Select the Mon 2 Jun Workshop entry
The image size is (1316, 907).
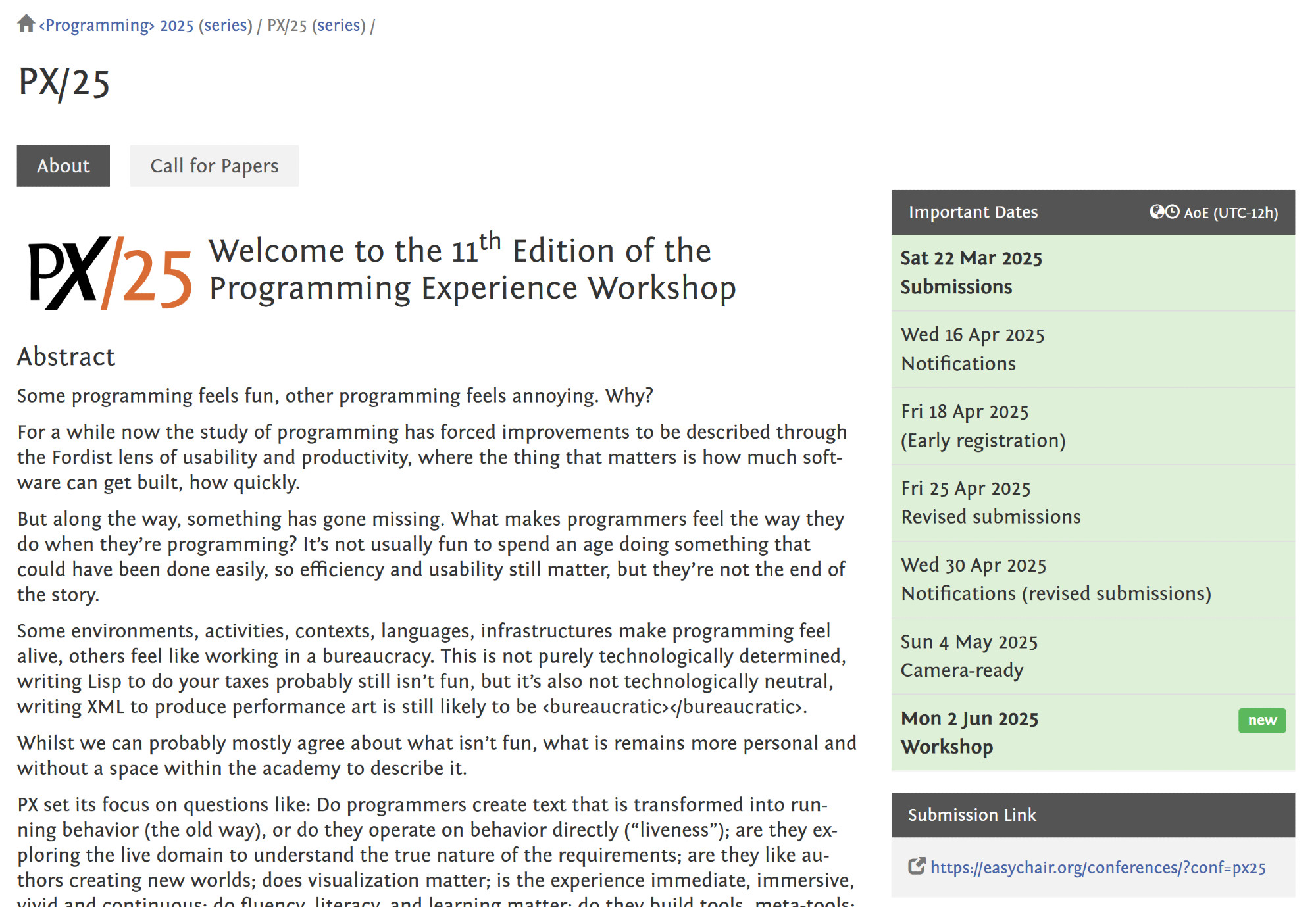coord(969,733)
